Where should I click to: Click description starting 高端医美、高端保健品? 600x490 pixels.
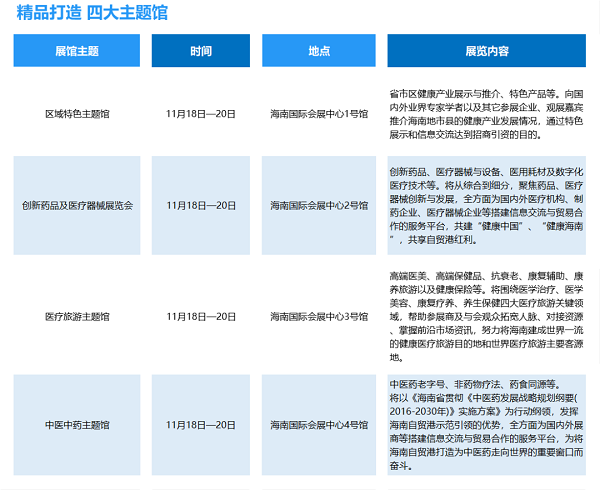486,317
